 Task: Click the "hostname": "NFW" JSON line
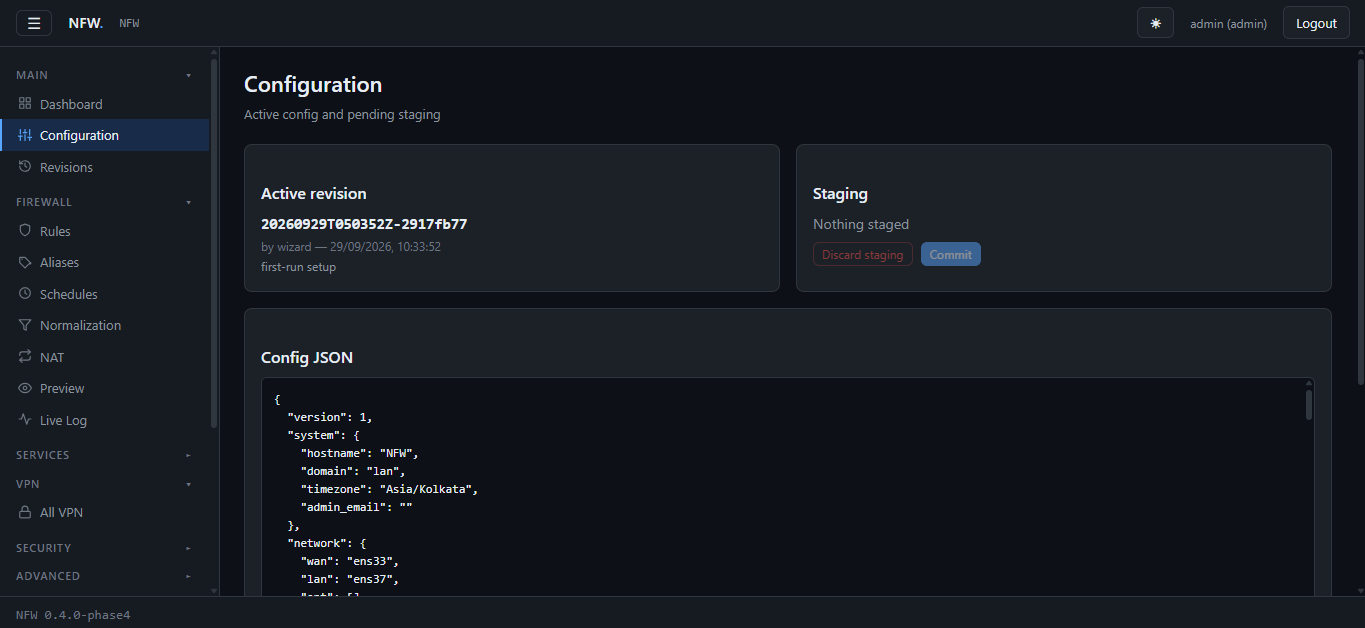click(359, 453)
